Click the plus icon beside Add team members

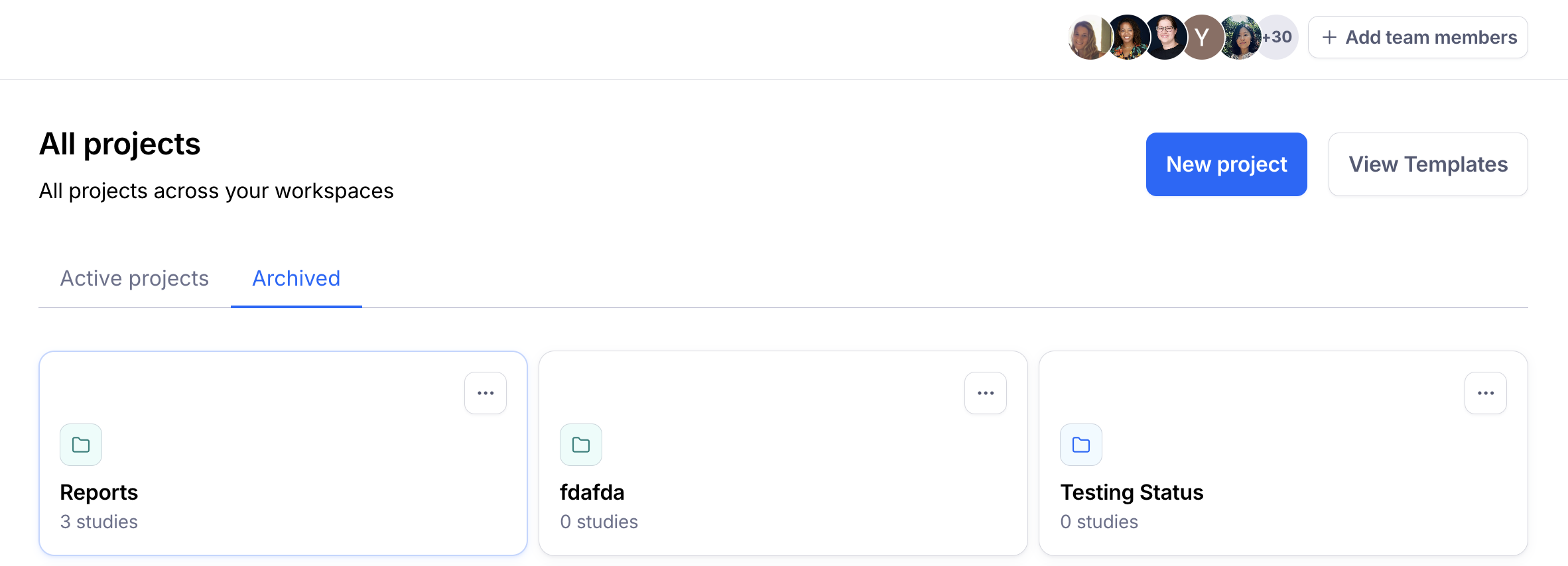[x=1329, y=37]
